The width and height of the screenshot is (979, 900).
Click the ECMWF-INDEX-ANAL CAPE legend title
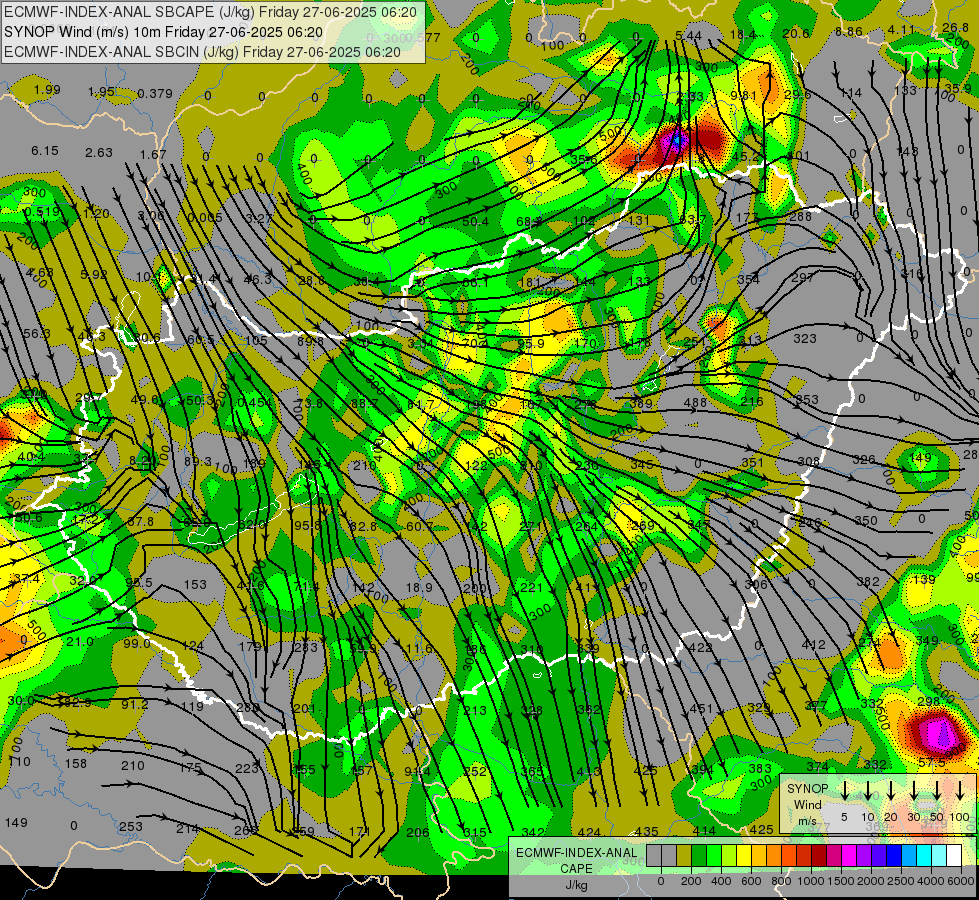576,860
